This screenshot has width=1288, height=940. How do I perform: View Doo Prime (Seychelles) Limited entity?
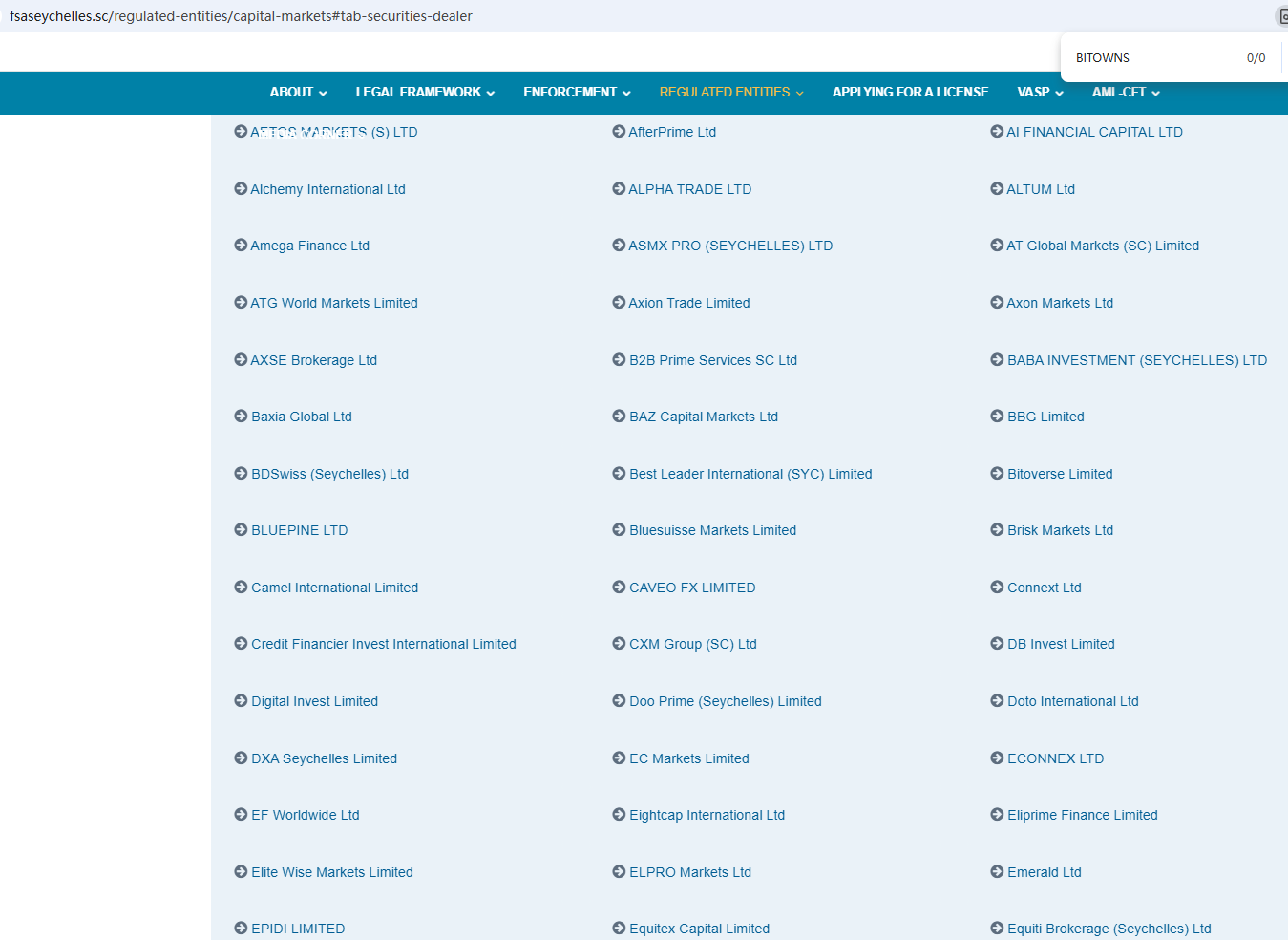coord(726,701)
